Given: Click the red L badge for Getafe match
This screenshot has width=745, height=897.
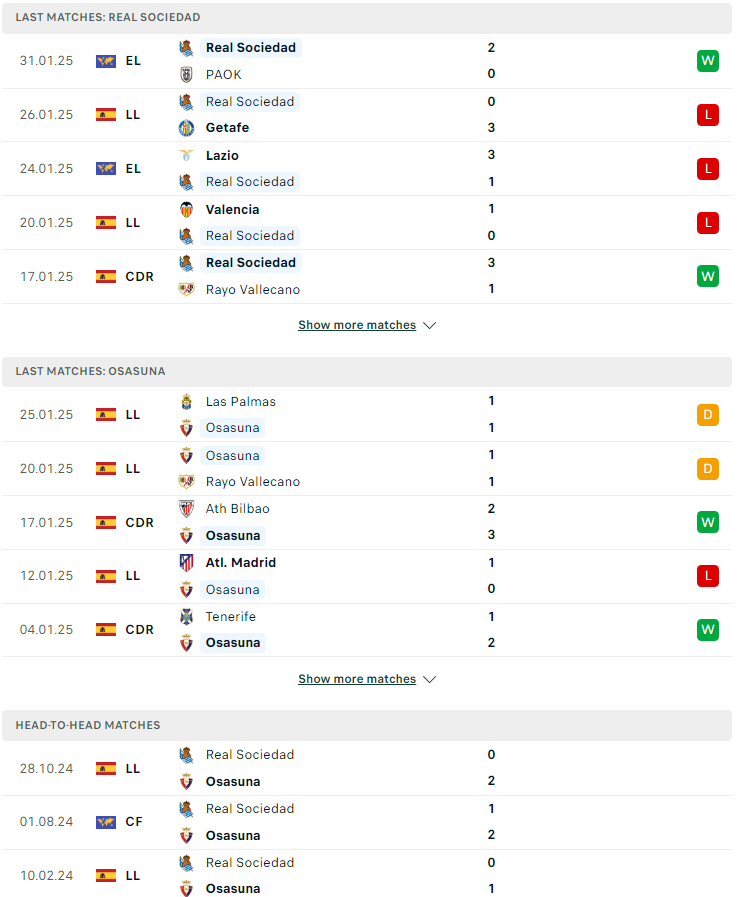Looking at the screenshot, I should coord(708,115).
